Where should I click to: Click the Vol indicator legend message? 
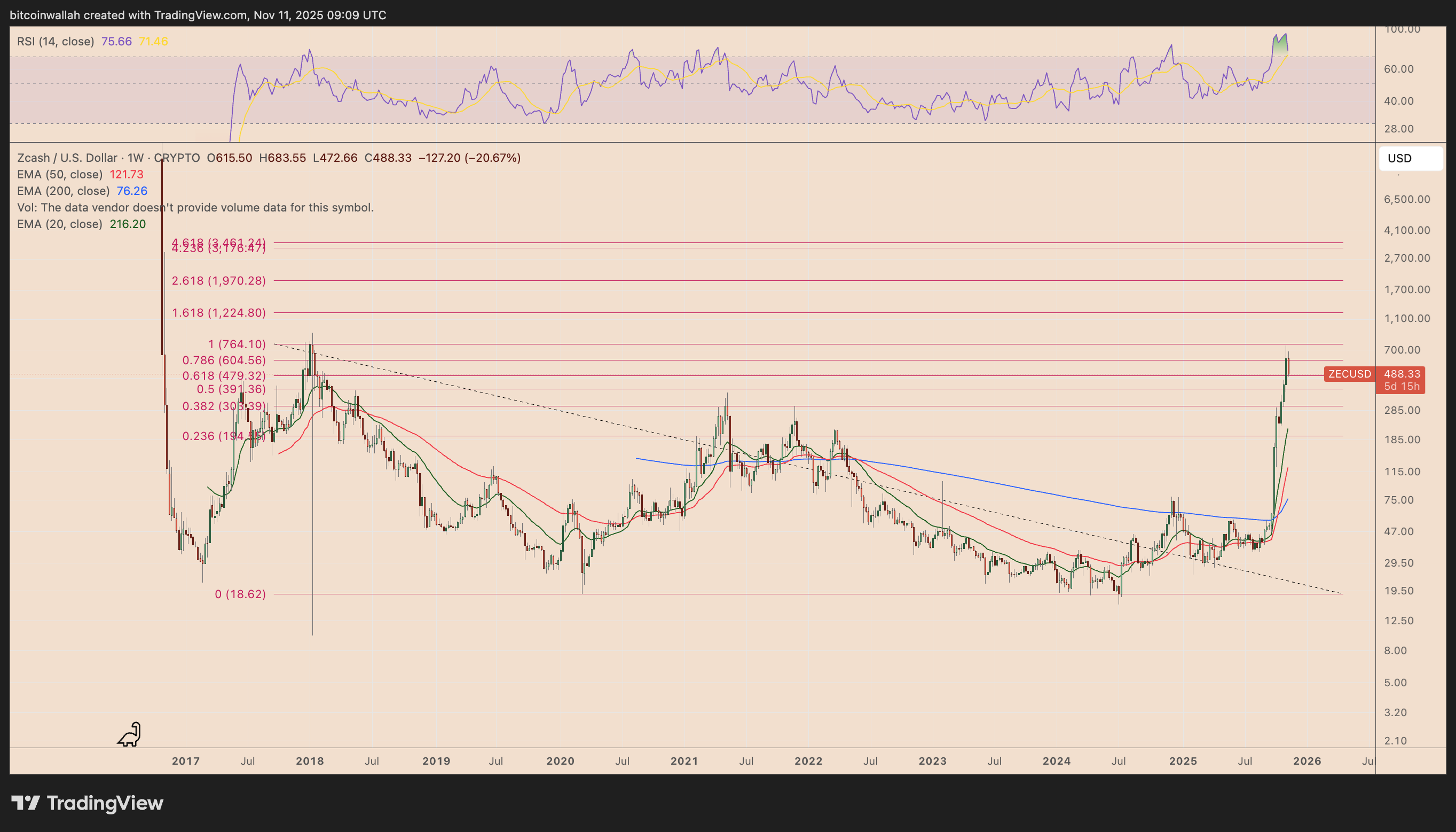click(x=195, y=207)
